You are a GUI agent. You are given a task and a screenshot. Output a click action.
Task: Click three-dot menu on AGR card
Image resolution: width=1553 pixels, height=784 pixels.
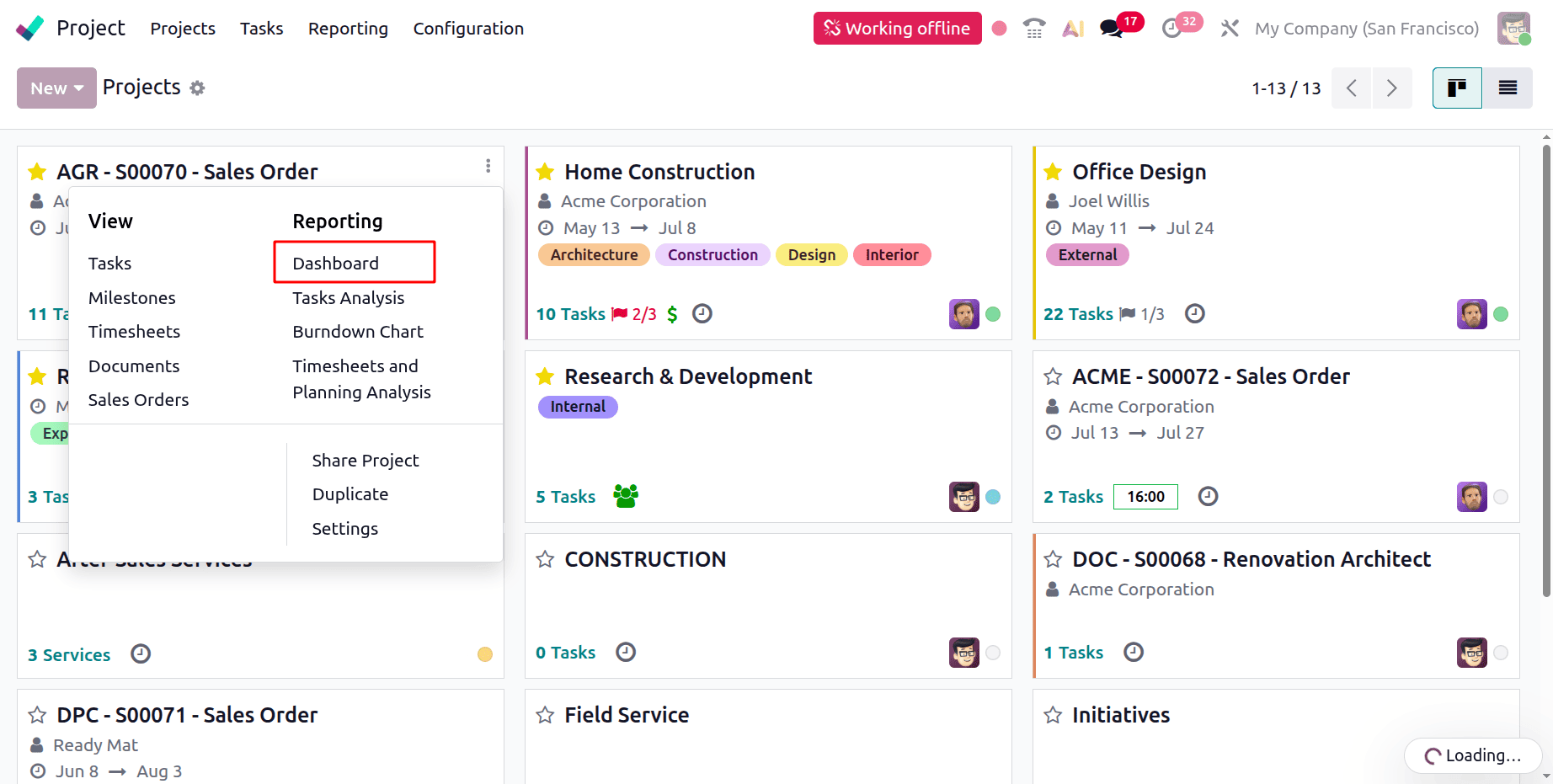[x=488, y=166]
